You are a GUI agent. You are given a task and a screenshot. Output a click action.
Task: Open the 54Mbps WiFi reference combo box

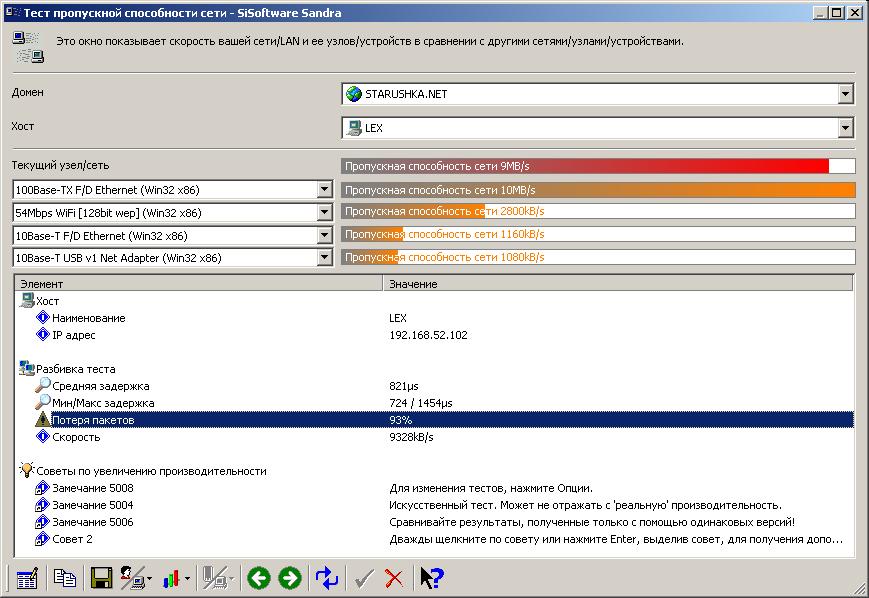tap(324, 213)
